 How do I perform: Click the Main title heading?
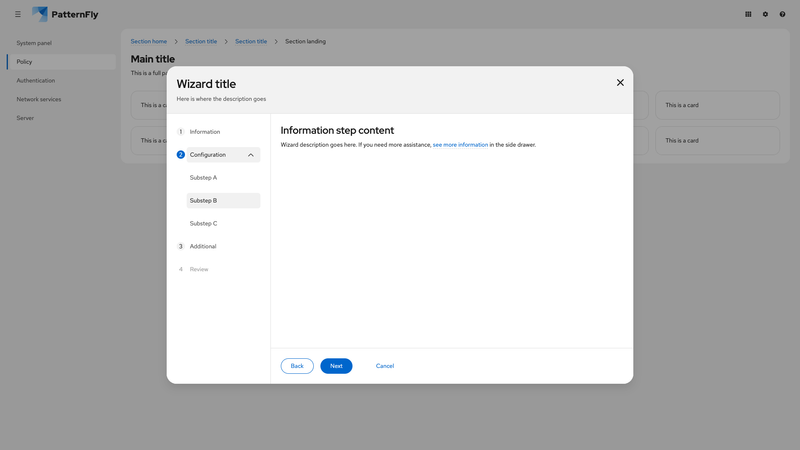[153, 59]
